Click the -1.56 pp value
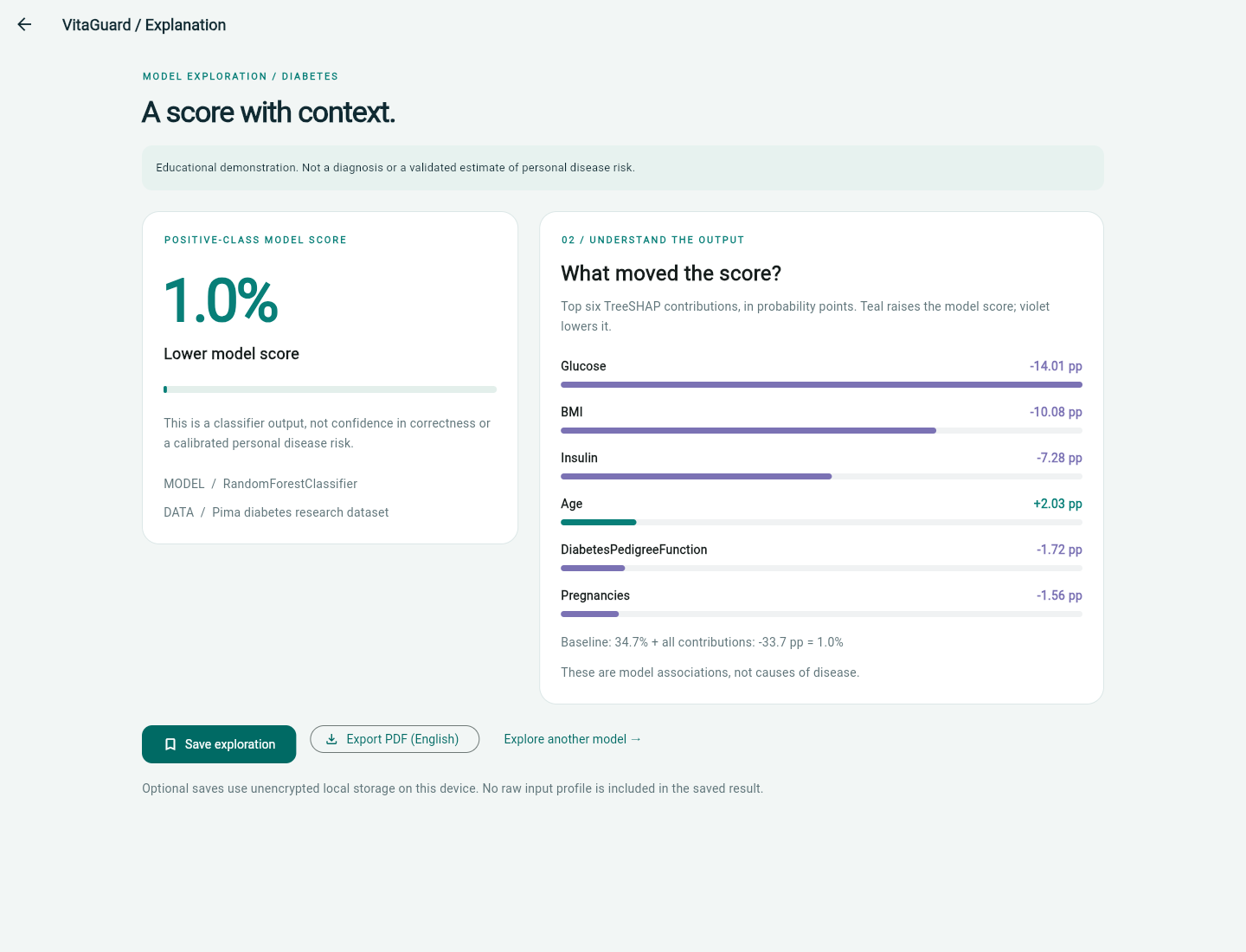1246x952 pixels. (1059, 595)
